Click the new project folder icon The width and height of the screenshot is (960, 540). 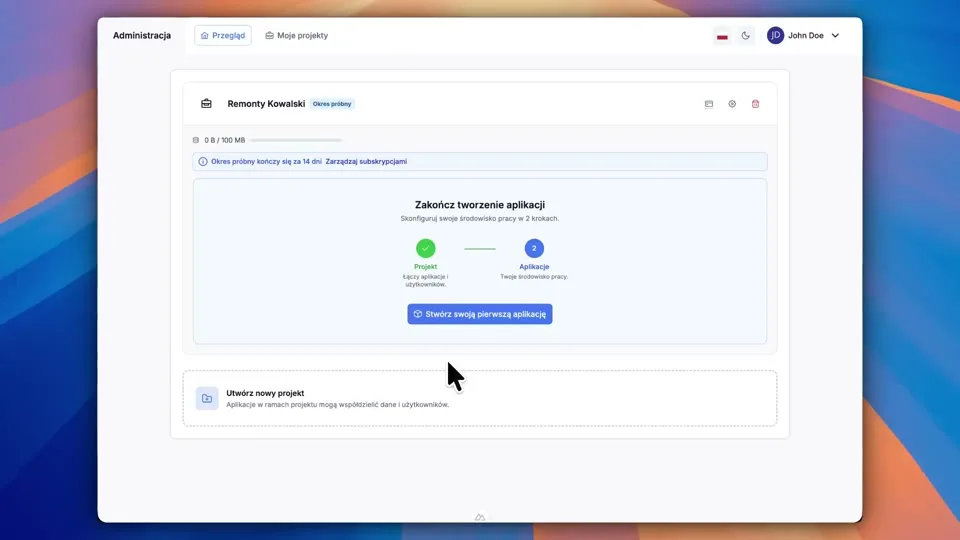click(x=207, y=398)
